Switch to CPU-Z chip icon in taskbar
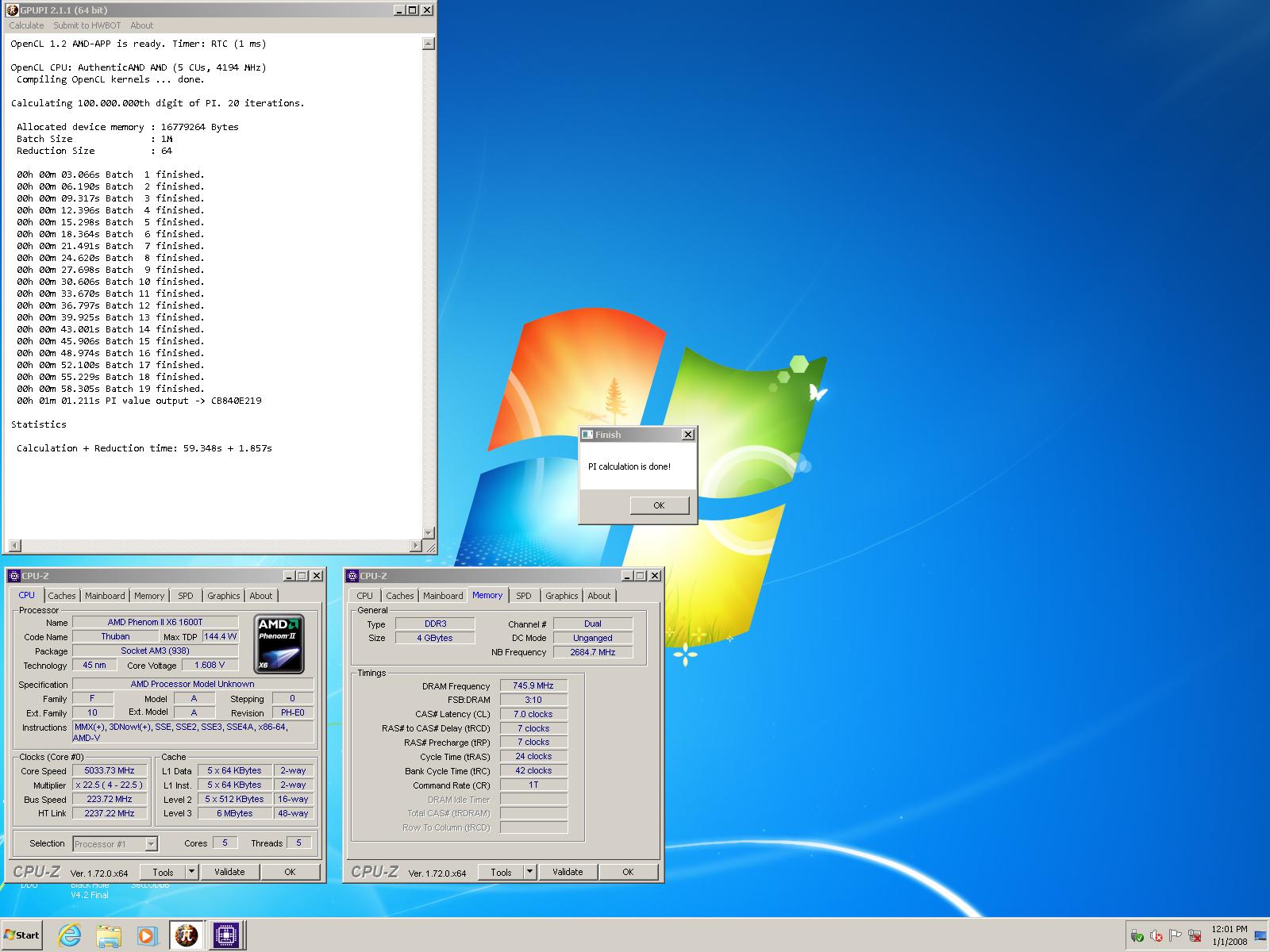Screen dimensions: 1270x952 coord(225,935)
